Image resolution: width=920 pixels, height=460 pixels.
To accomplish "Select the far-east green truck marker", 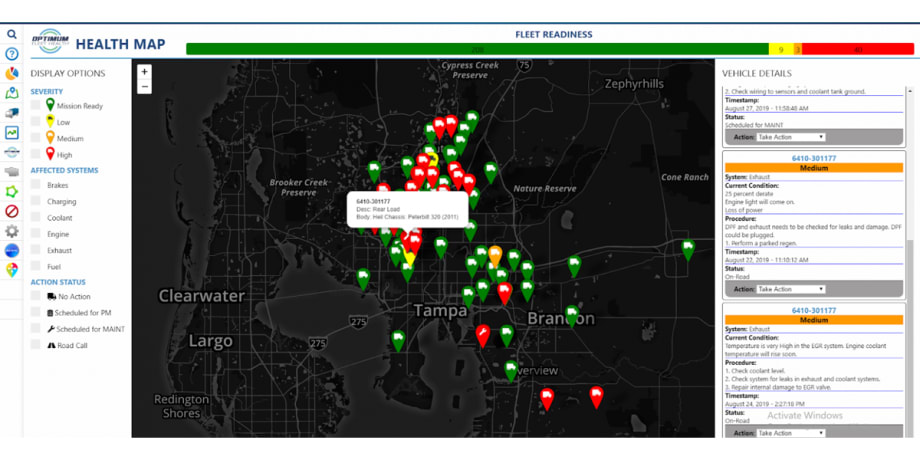I will coord(688,251).
